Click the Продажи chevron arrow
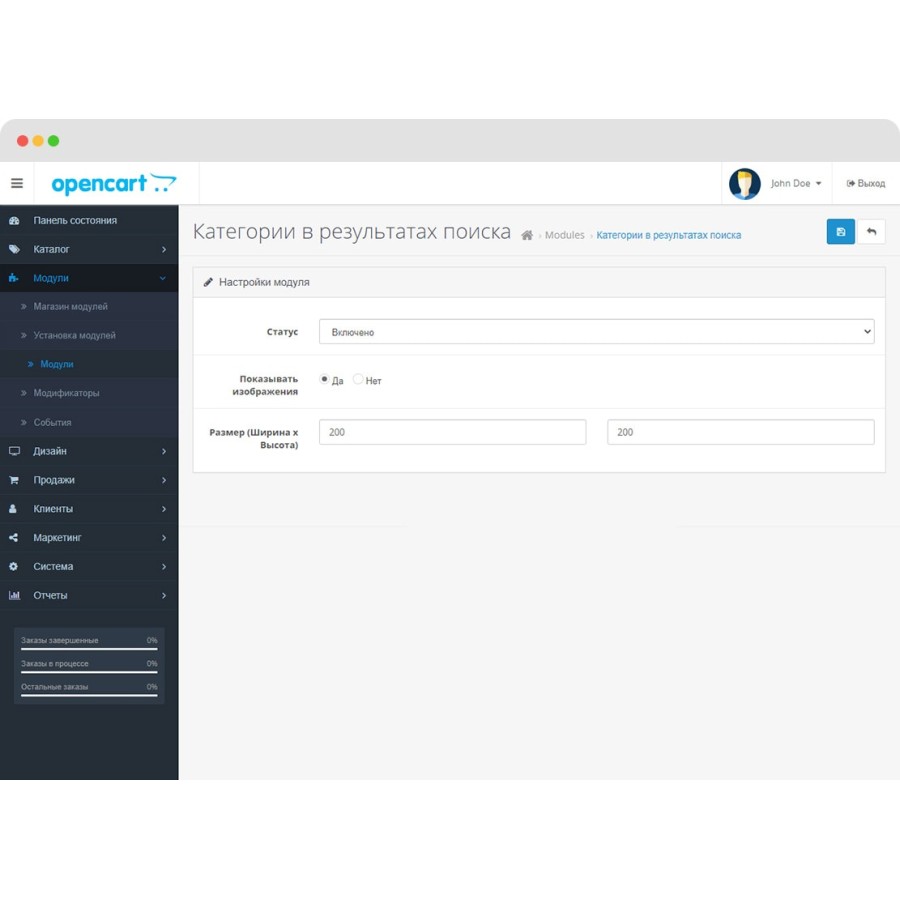900x900 pixels. click(x=164, y=480)
